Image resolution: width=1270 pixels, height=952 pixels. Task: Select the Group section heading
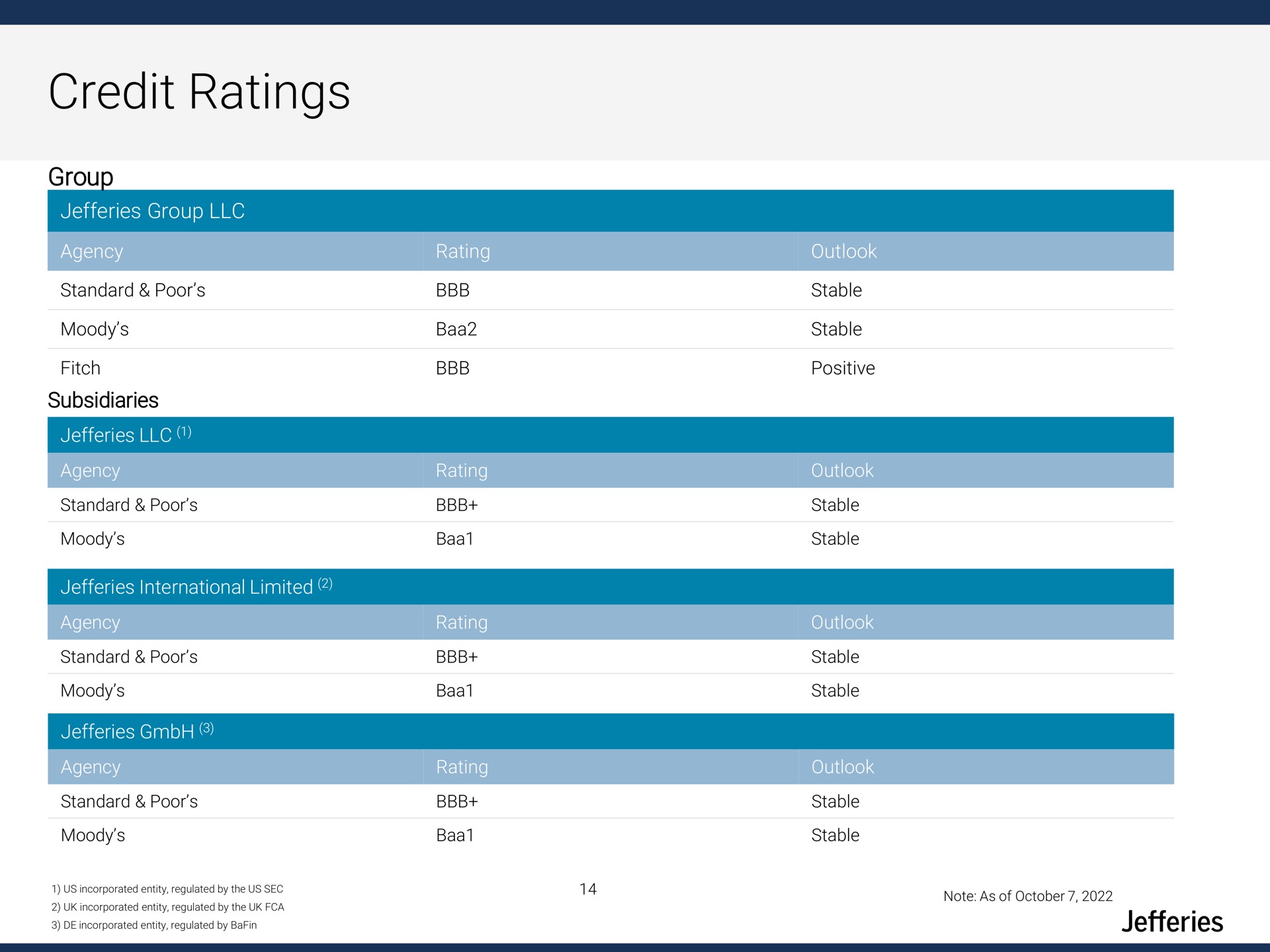point(81,177)
